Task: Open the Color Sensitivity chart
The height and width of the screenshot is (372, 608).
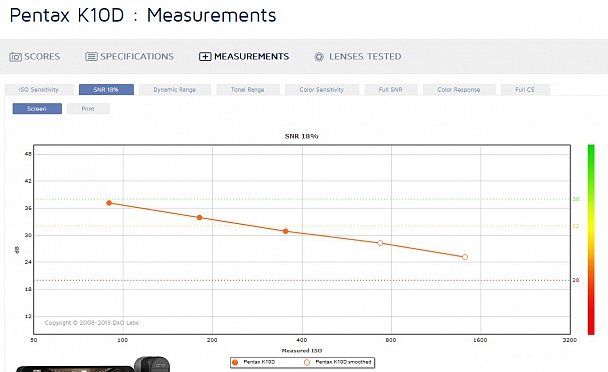Action: point(322,90)
